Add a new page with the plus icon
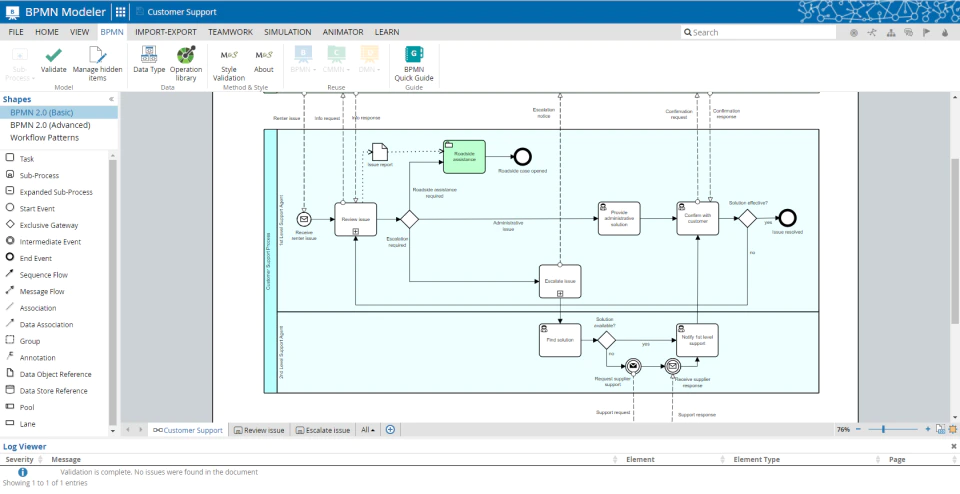 coord(390,430)
